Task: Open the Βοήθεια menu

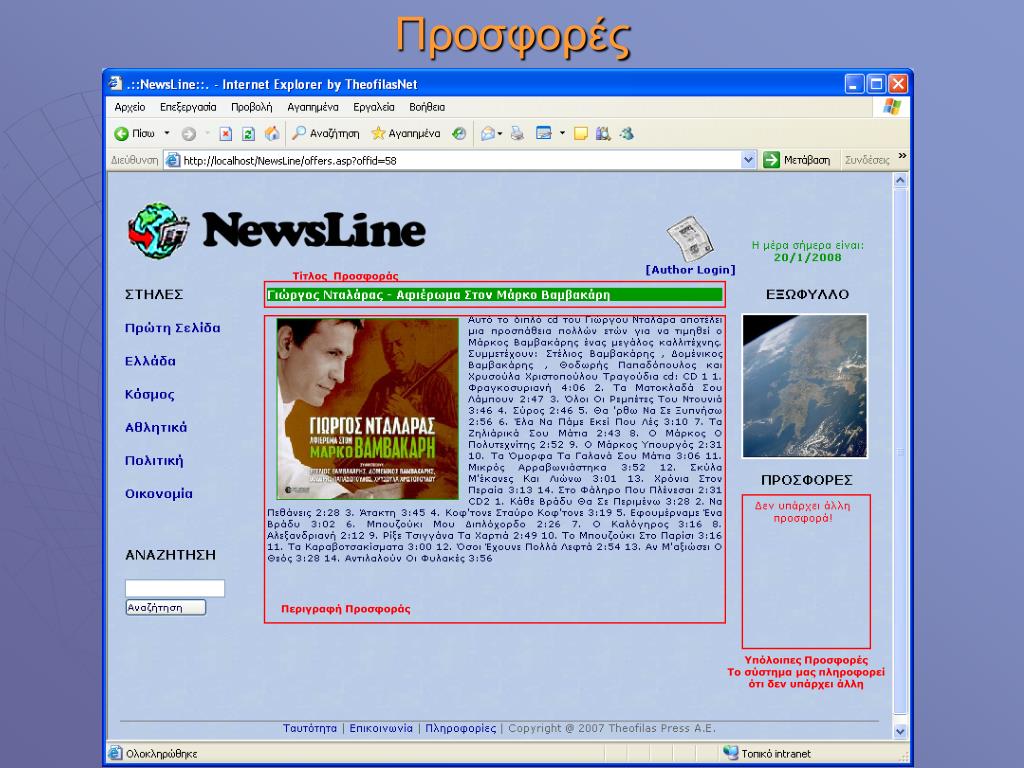Action: [x=427, y=107]
